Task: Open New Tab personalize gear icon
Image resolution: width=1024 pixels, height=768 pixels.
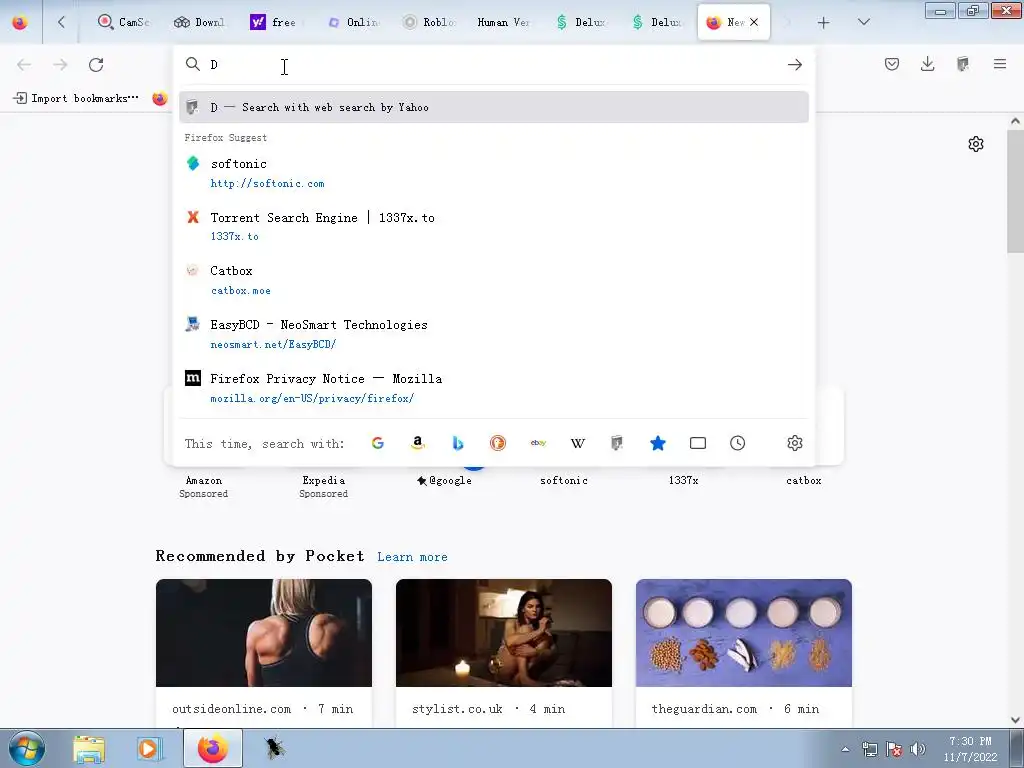Action: (x=976, y=144)
